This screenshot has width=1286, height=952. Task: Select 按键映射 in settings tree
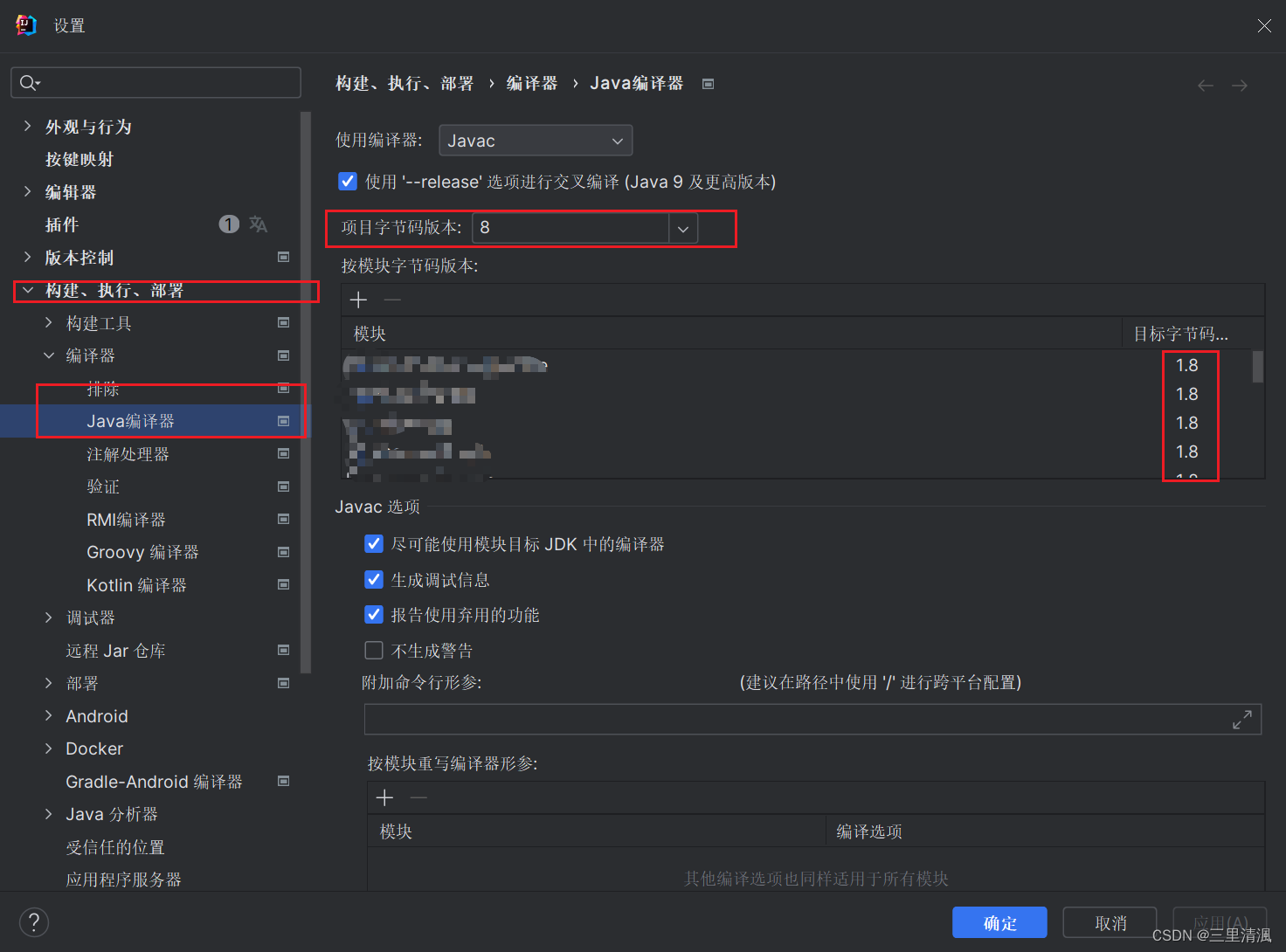tap(80, 159)
